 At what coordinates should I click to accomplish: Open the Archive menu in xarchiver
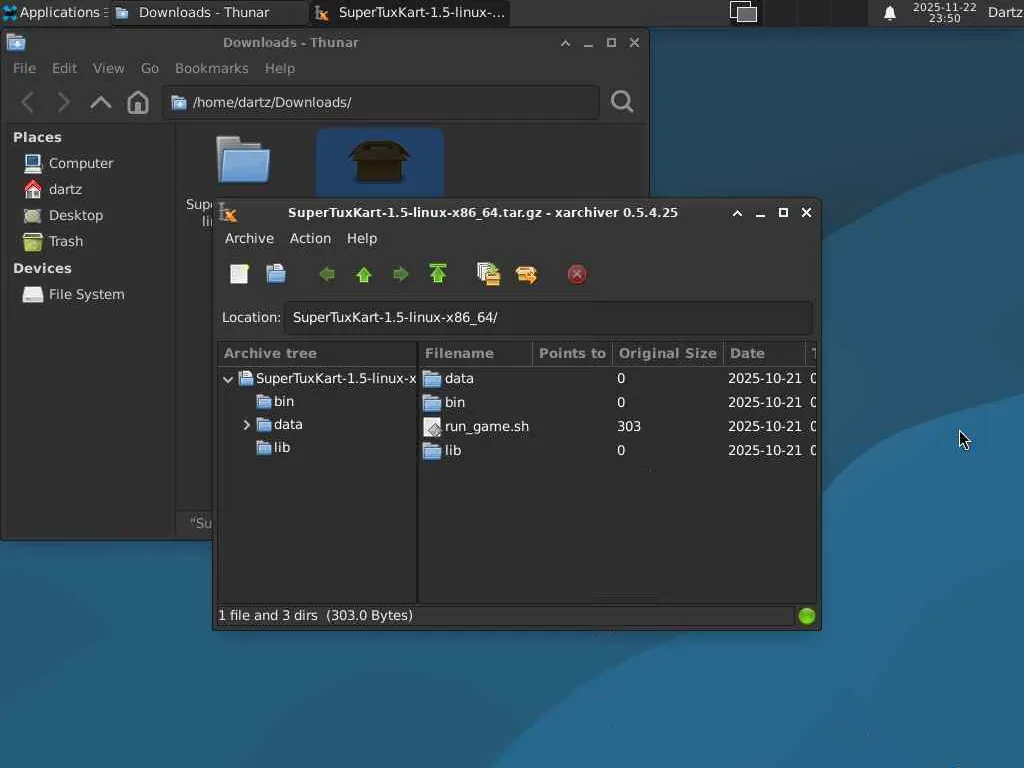pyautogui.click(x=249, y=239)
